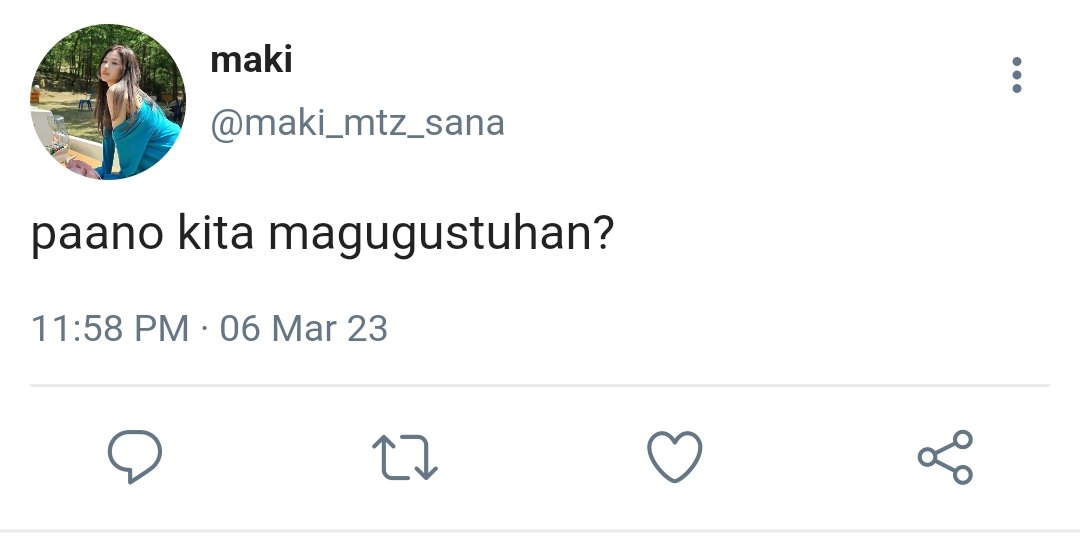Expand the tweet overflow menu at top right
The height and width of the screenshot is (549, 1080).
tap(1017, 75)
